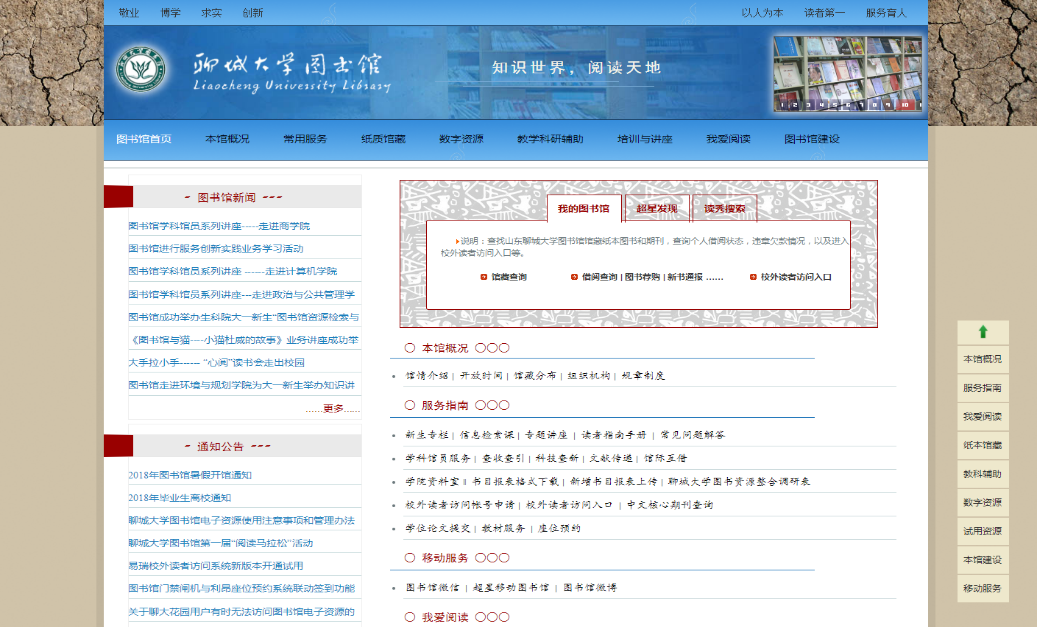
Task: Open news 图书馆学科馆员系列讲座-----走进商学院
Action: coord(219,226)
